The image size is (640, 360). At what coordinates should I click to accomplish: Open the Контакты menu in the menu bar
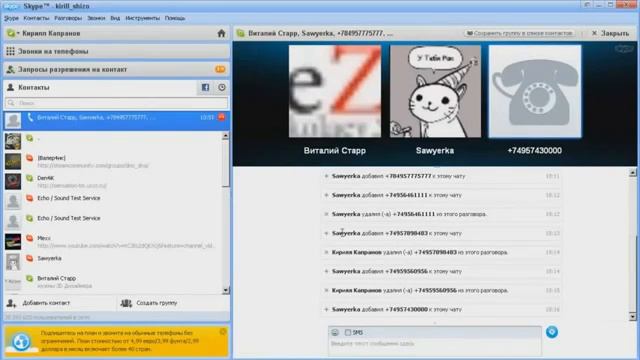tap(36, 18)
